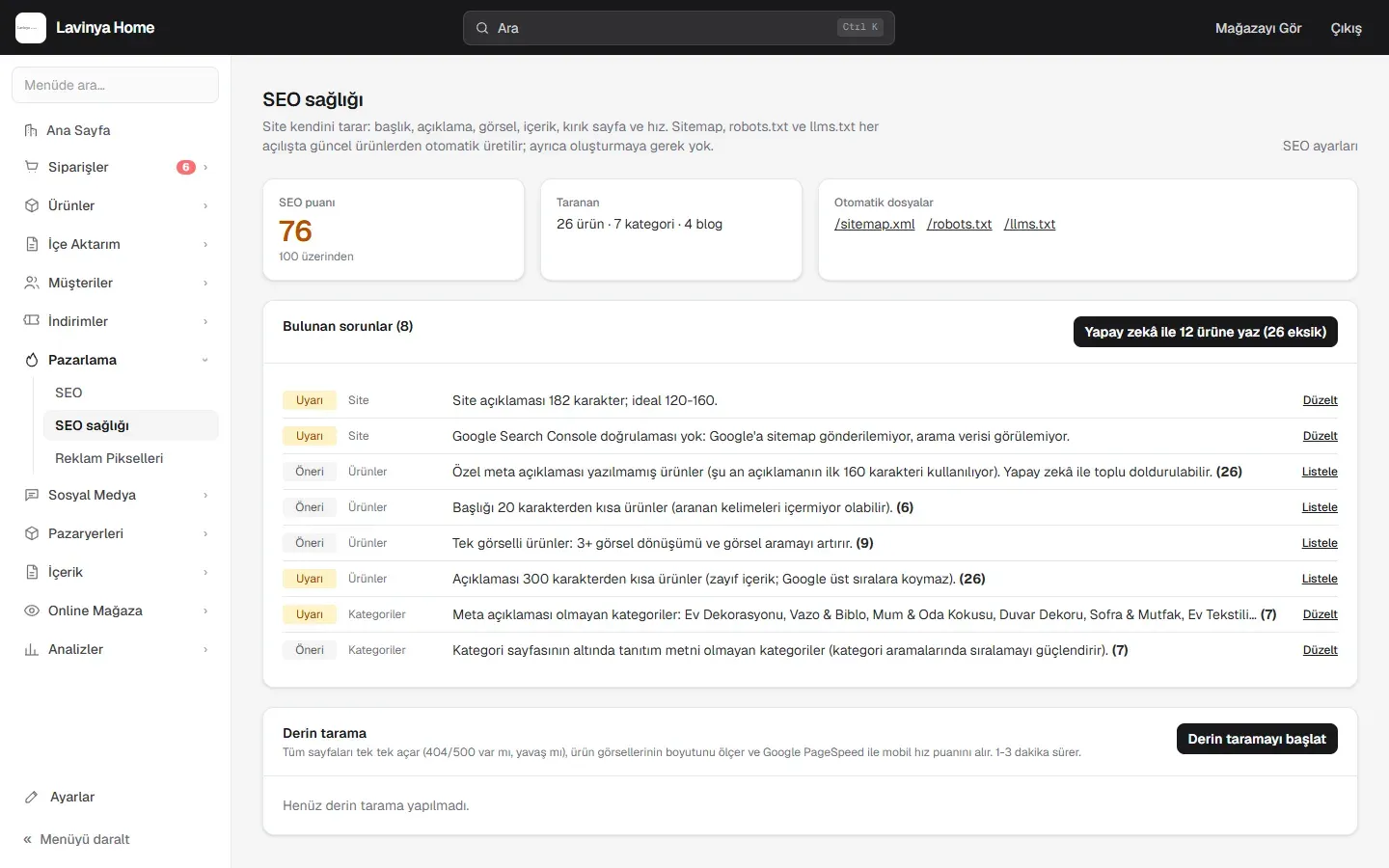Expand the Siparişler submenu chevron

205,167
